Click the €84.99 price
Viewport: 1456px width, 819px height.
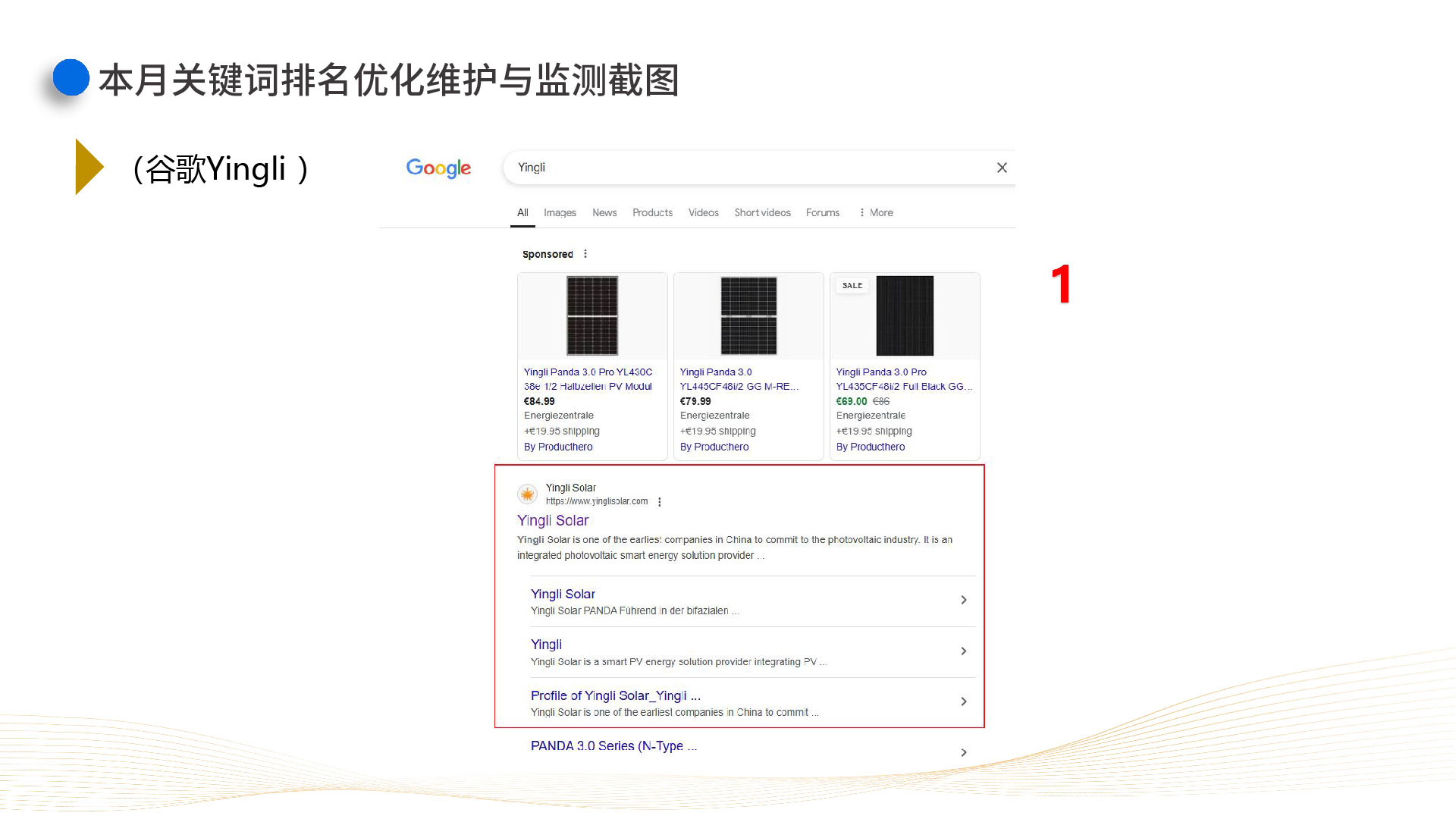click(539, 401)
